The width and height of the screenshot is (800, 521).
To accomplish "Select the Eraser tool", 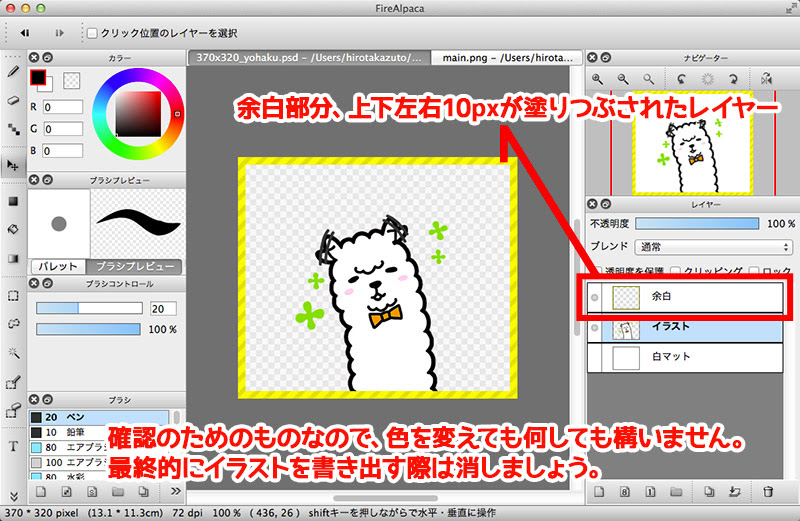I will click(x=13, y=100).
